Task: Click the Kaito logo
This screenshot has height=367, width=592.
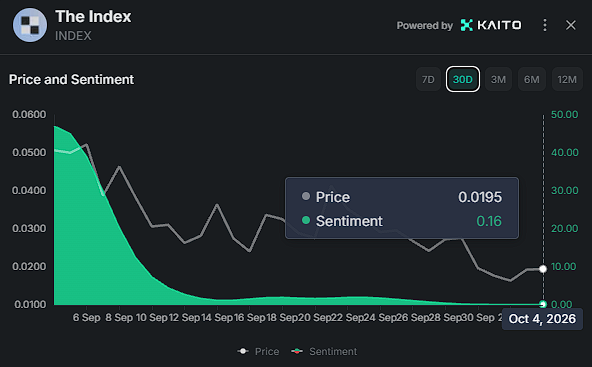Action: click(491, 25)
